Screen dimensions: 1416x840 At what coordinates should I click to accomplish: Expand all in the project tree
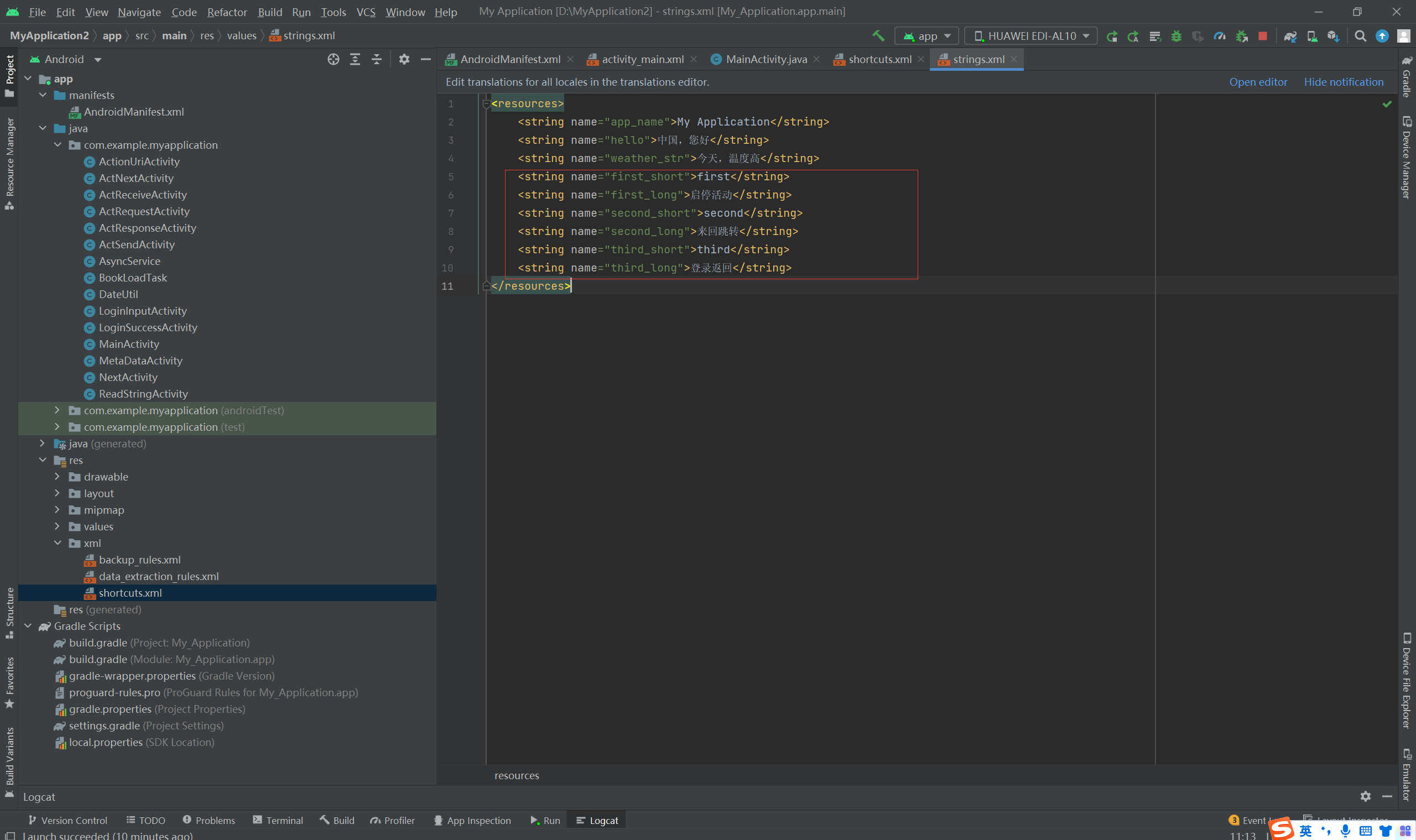(x=355, y=59)
